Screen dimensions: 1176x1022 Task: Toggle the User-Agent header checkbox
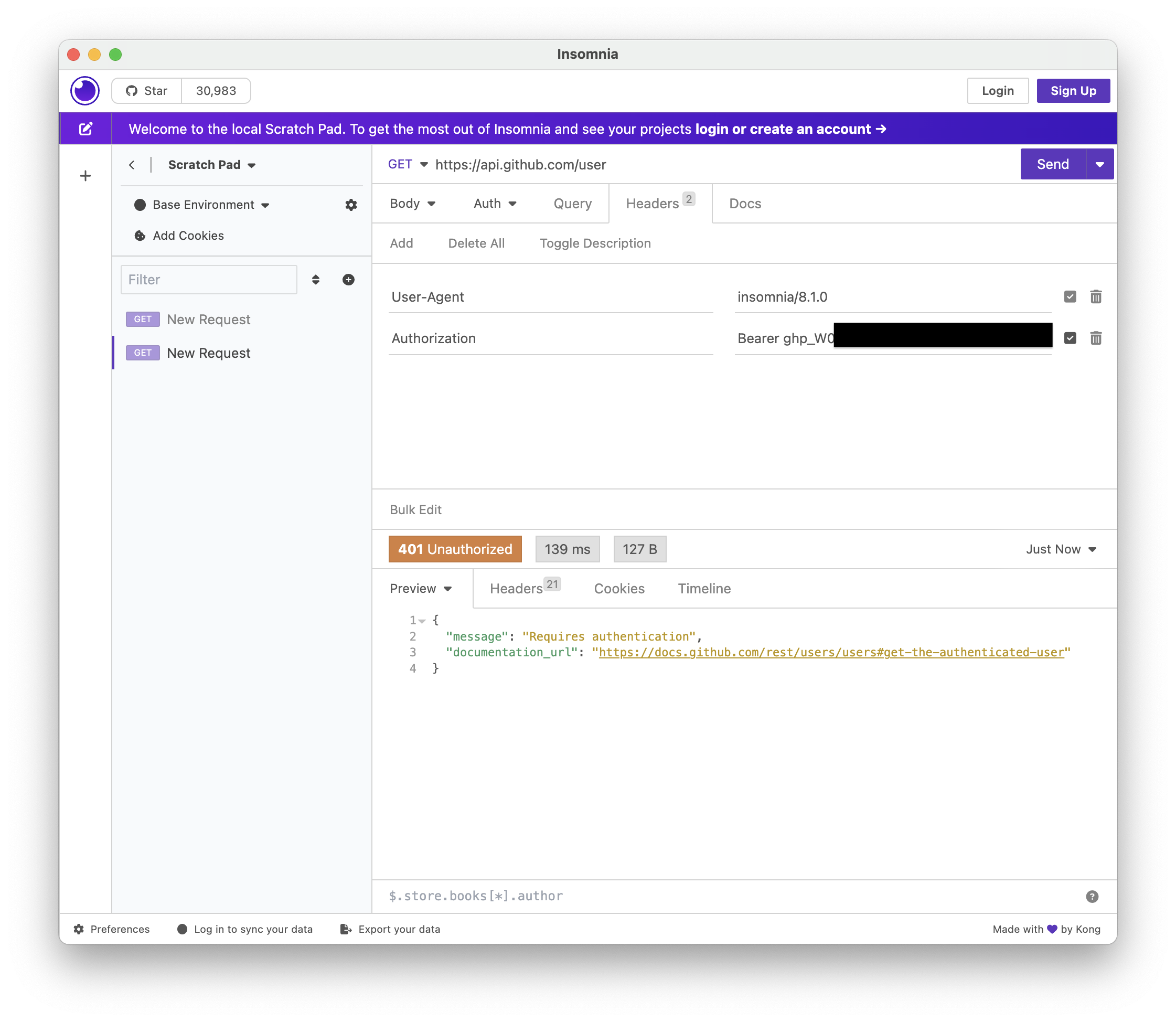(x=1070, y=296)
